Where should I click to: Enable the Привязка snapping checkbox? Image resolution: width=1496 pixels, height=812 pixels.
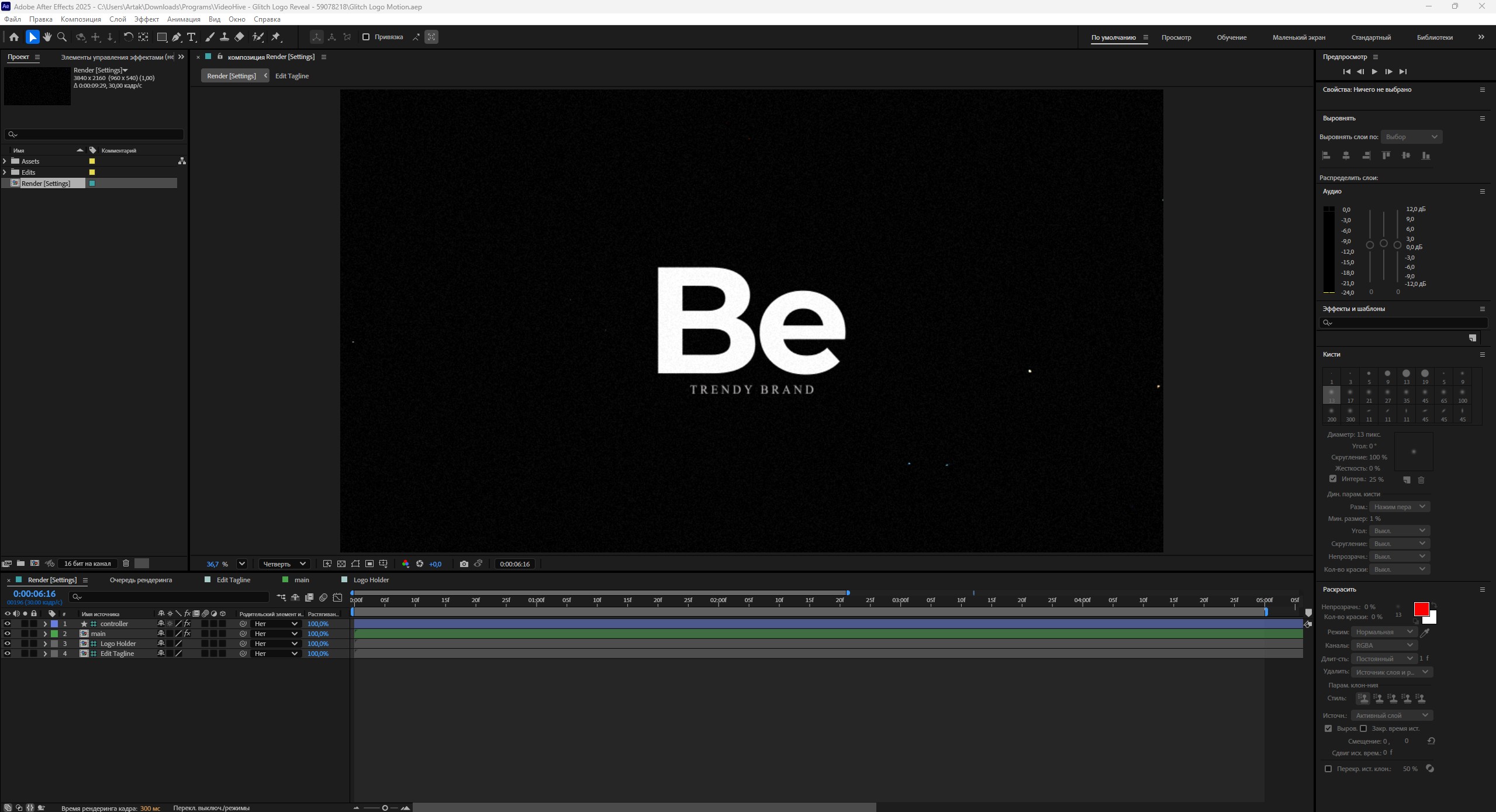(366, 37)
